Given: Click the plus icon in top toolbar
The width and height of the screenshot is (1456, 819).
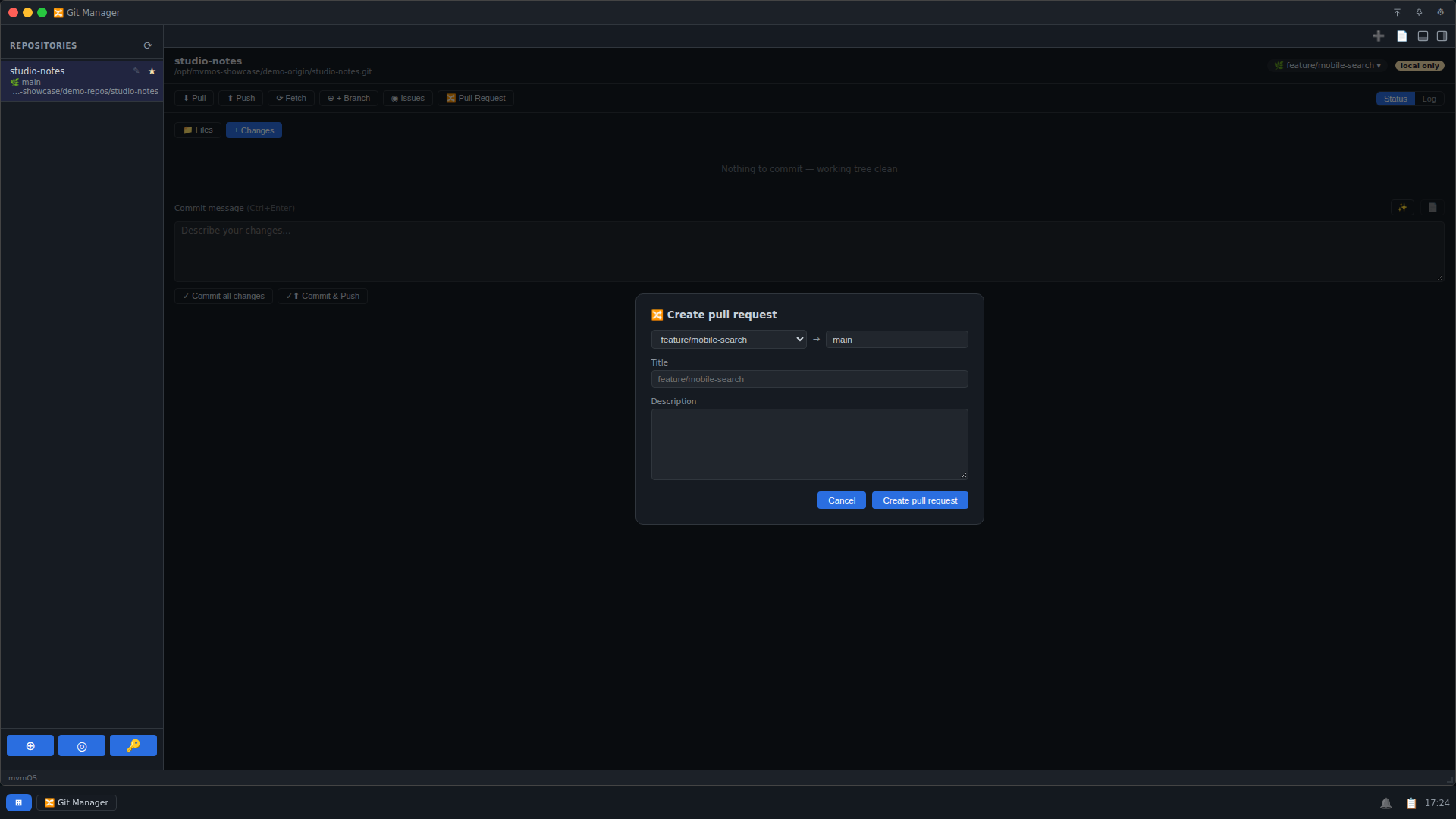Looking at the screenshot, I should click(1379, 36).
